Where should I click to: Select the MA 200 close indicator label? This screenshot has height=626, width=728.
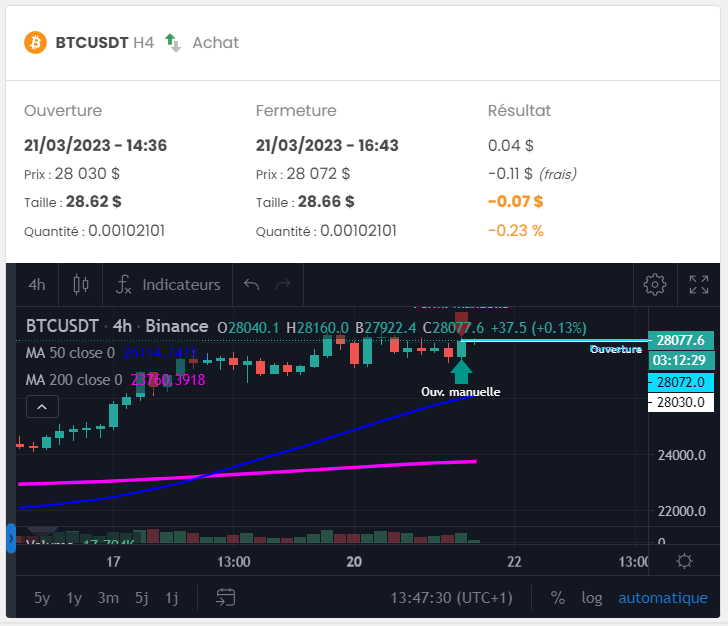[74, 380]
